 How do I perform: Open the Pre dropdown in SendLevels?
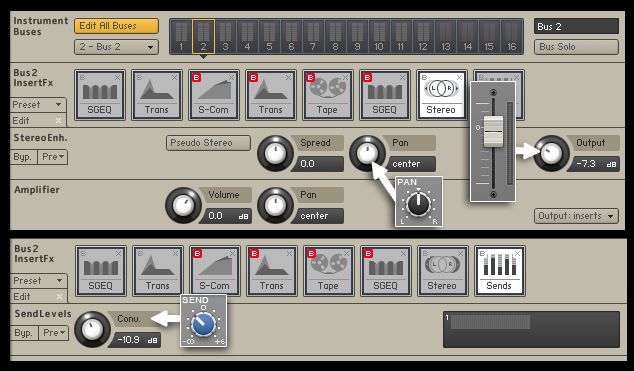click(53, 333)
